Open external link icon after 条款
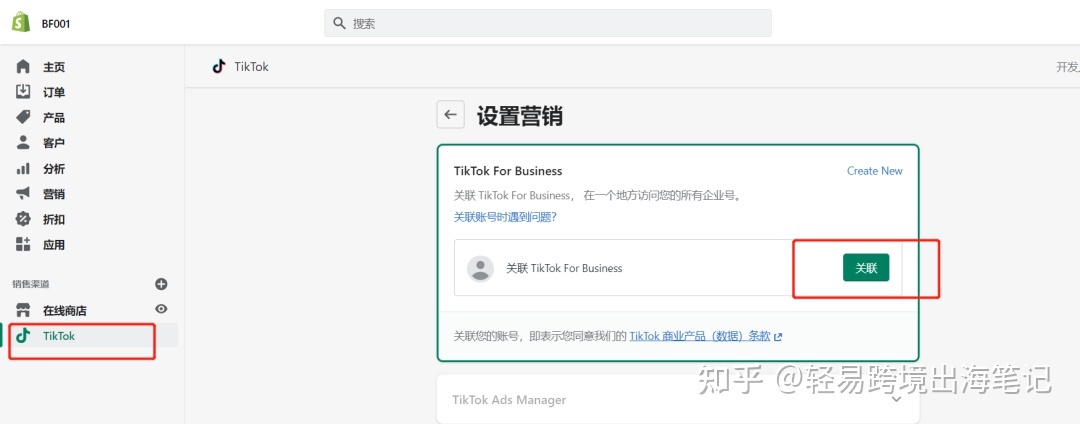This screenshot has width=1080, height=424. point(778,337)
